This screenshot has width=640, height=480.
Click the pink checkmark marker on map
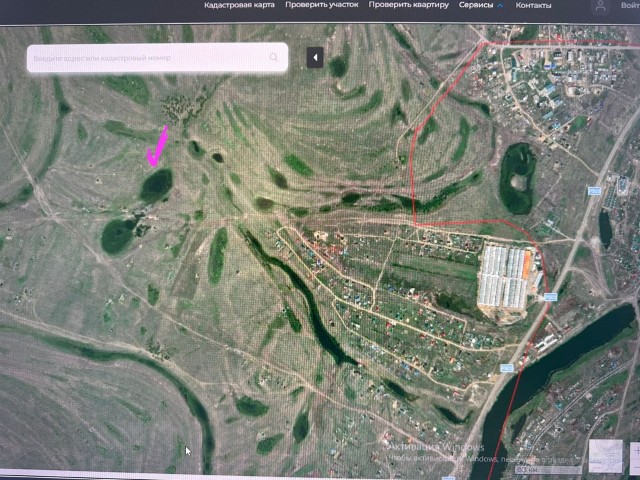(x=157, y=146)
